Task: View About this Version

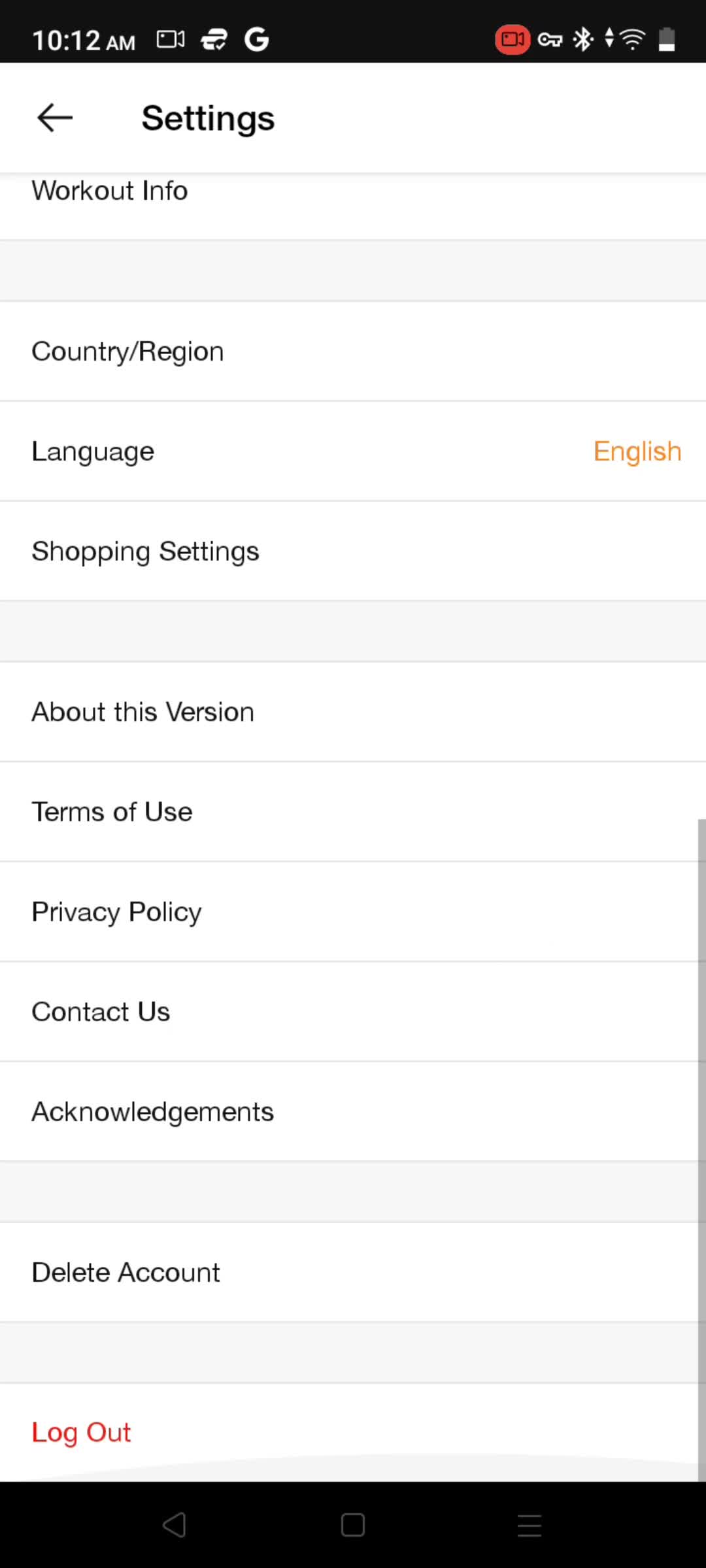Action: 353,712
